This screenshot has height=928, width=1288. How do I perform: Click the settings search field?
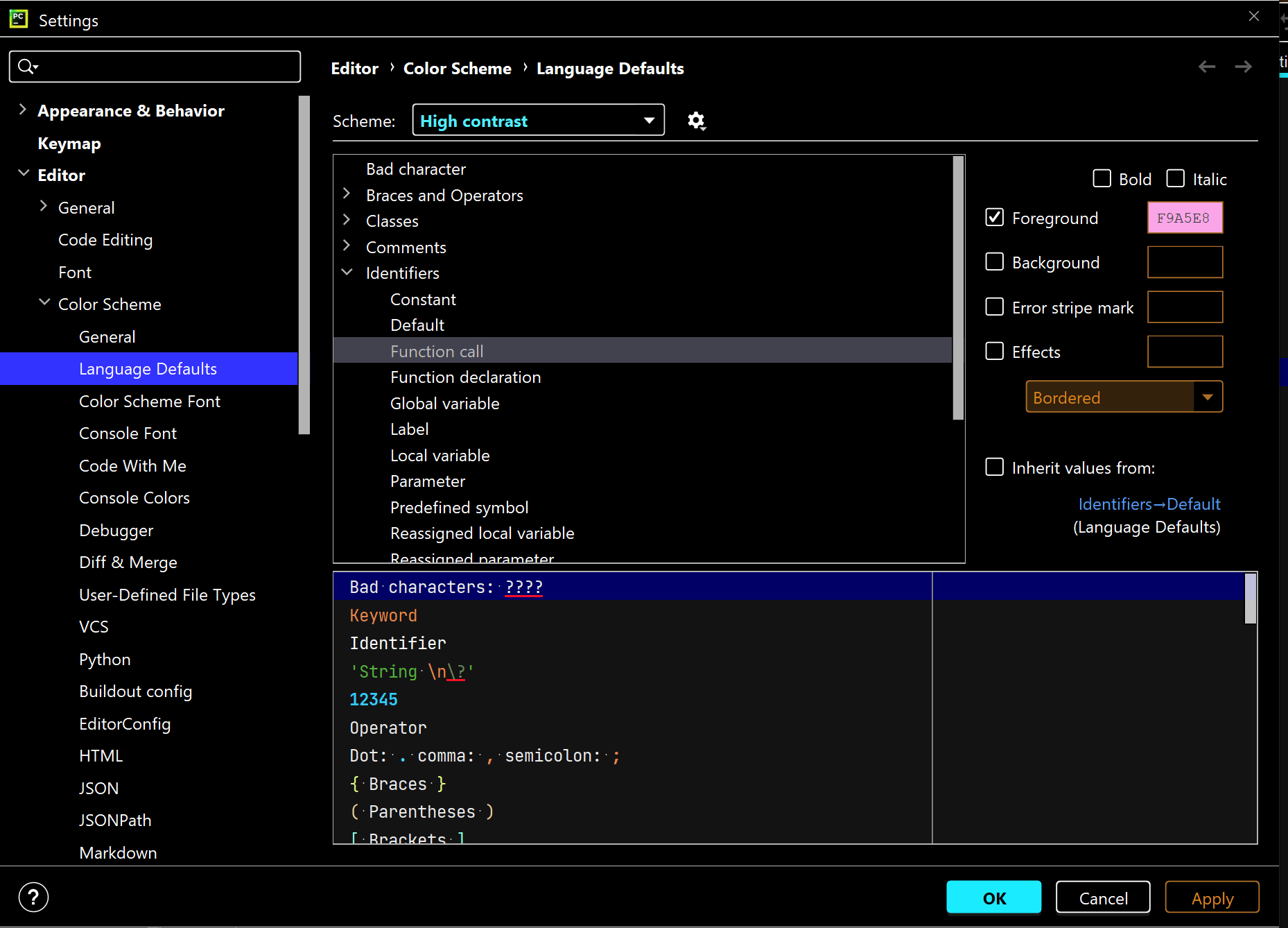155,67
